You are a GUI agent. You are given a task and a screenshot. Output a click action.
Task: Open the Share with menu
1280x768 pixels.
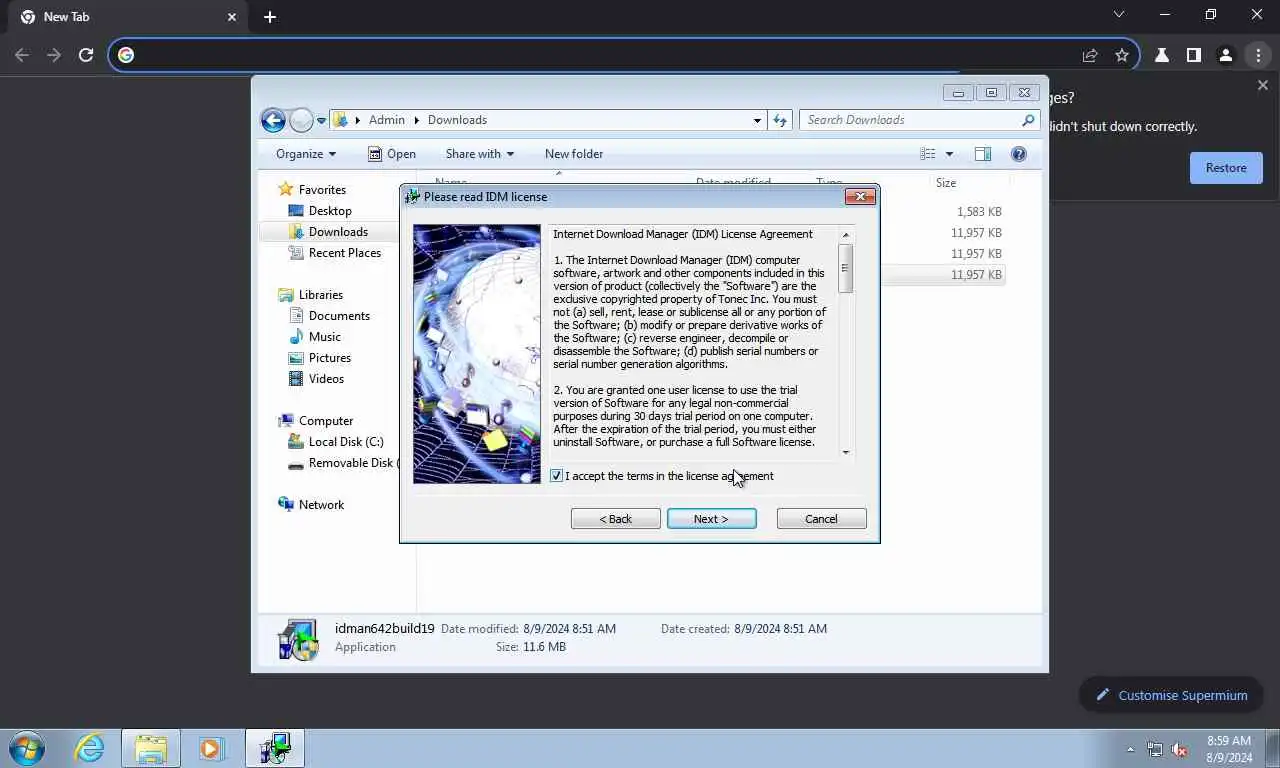479,154
